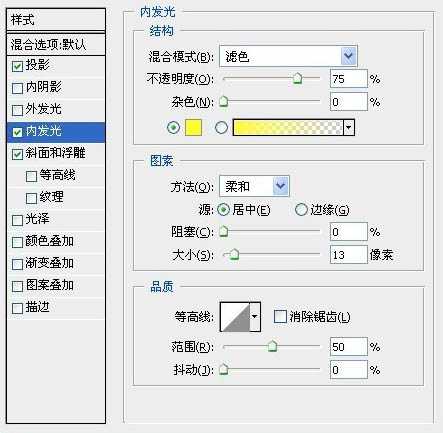443x433 pixels.
Task: Enable the 图案叠加 checkbox
Action: click(17, 286)
